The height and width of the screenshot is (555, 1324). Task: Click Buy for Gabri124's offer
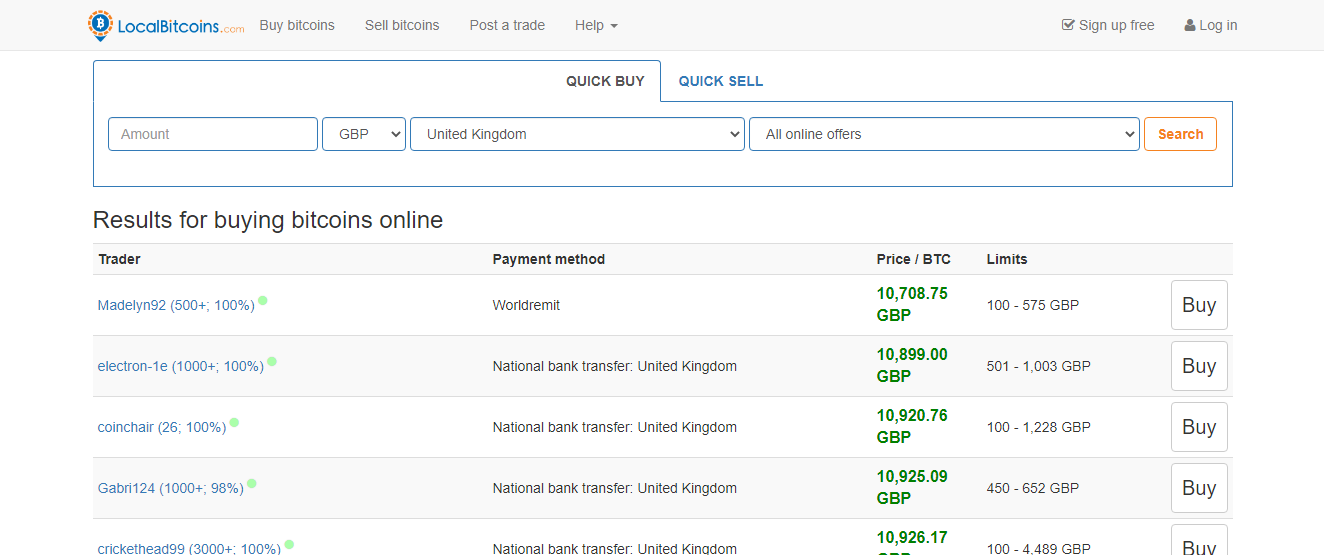click(x=1199, y=488)
